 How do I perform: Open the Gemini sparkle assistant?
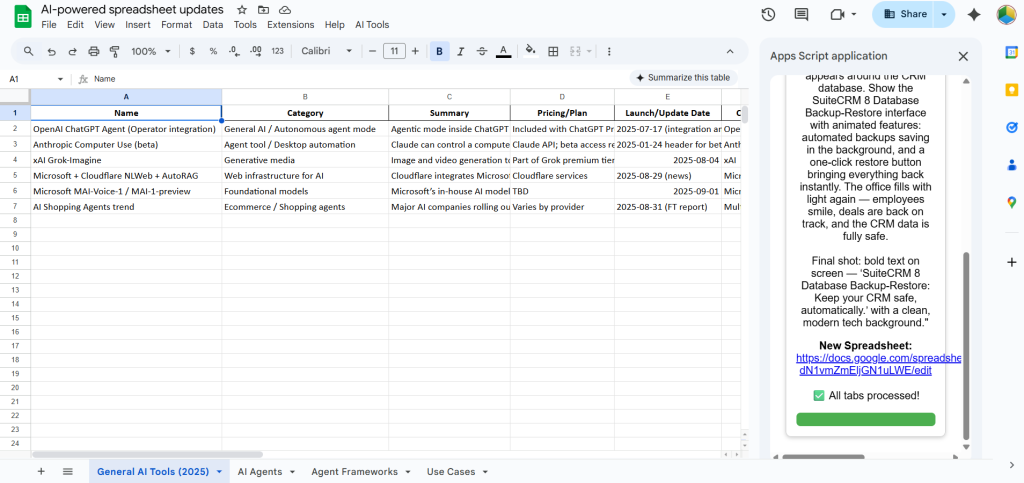pyautogui.click(x=974, y=14)
